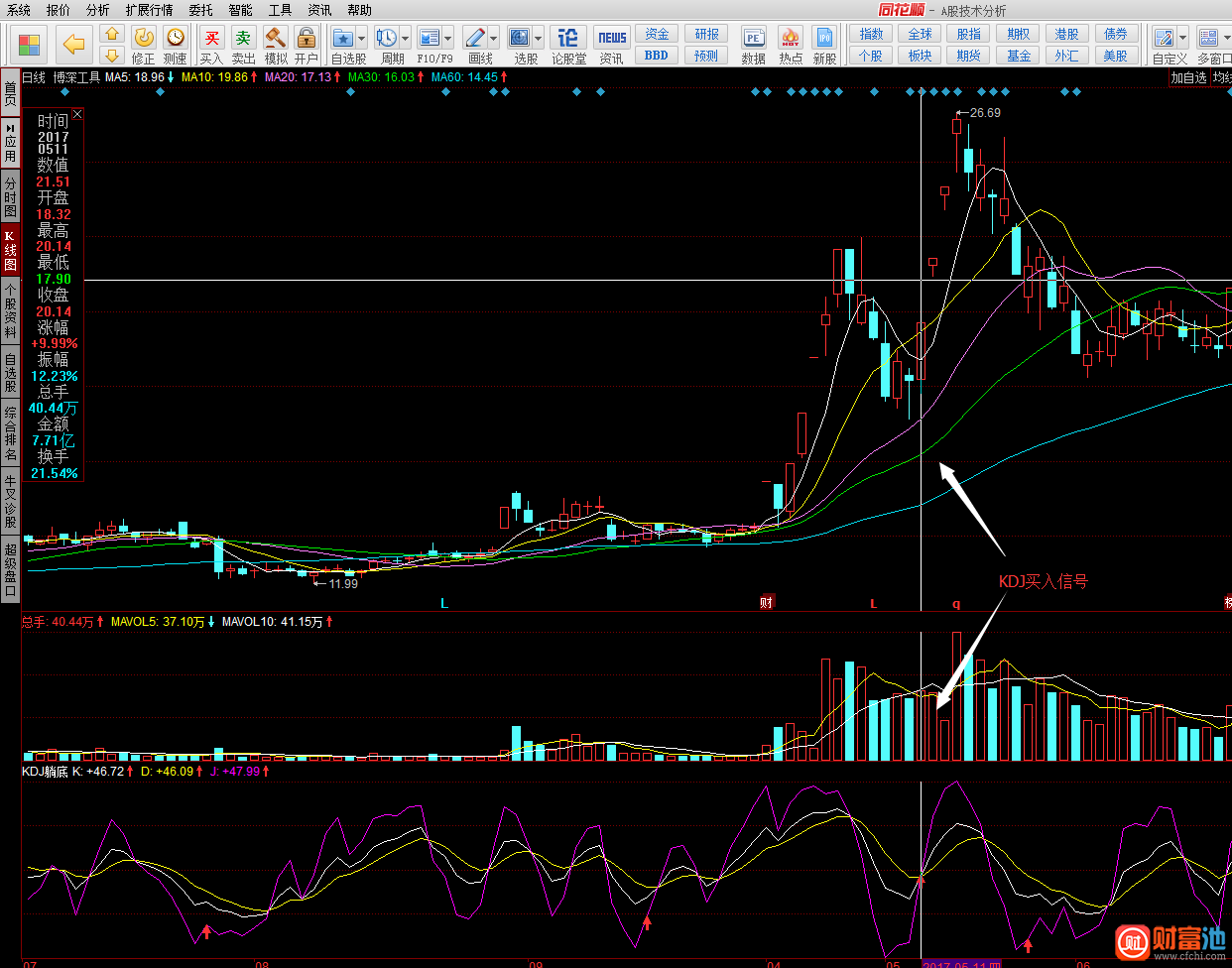Close the data info panel with X
1232x968 pixels.
click(77, 115)
